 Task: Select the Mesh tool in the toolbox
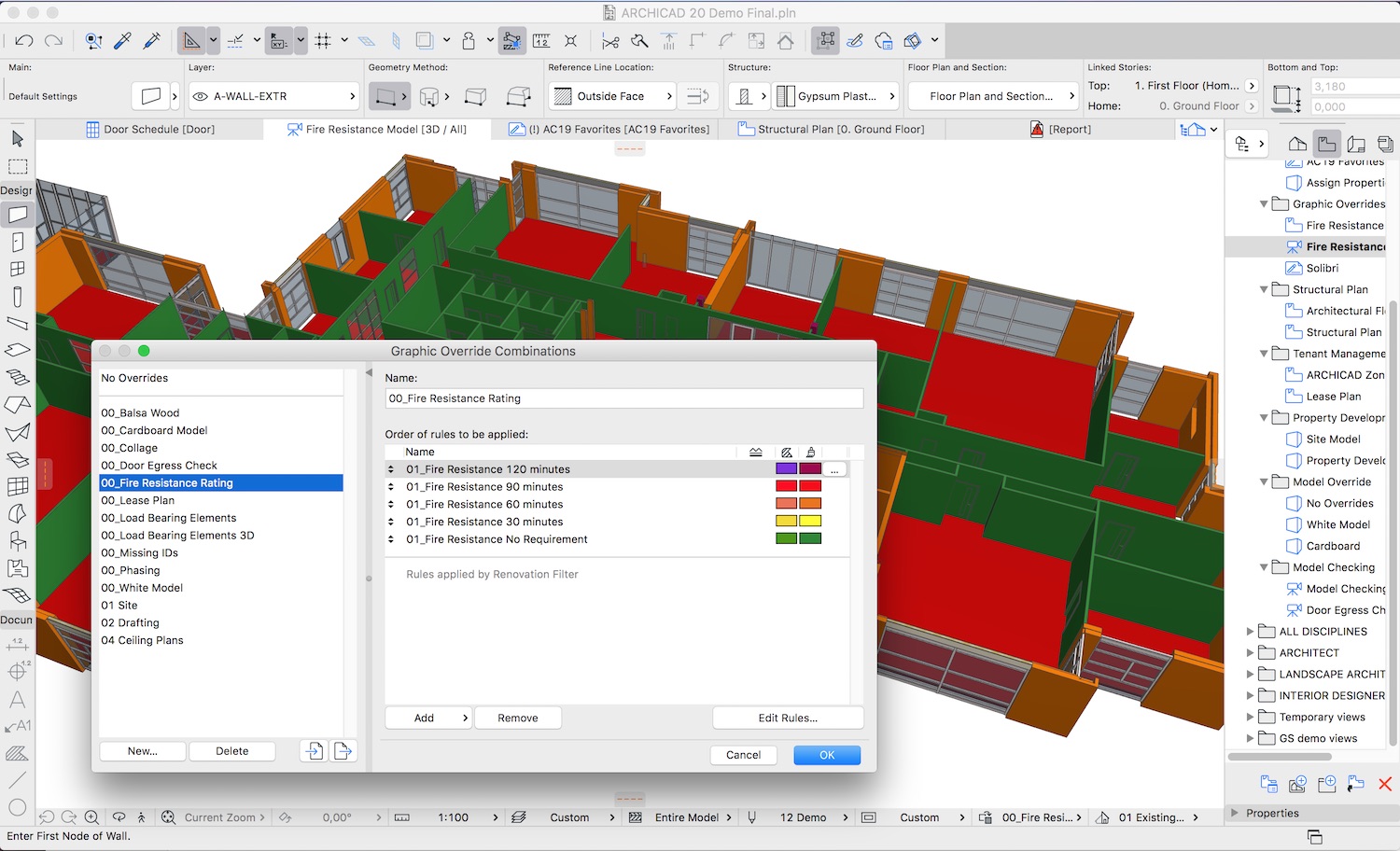pyautogui.click(x=17, y=594)
